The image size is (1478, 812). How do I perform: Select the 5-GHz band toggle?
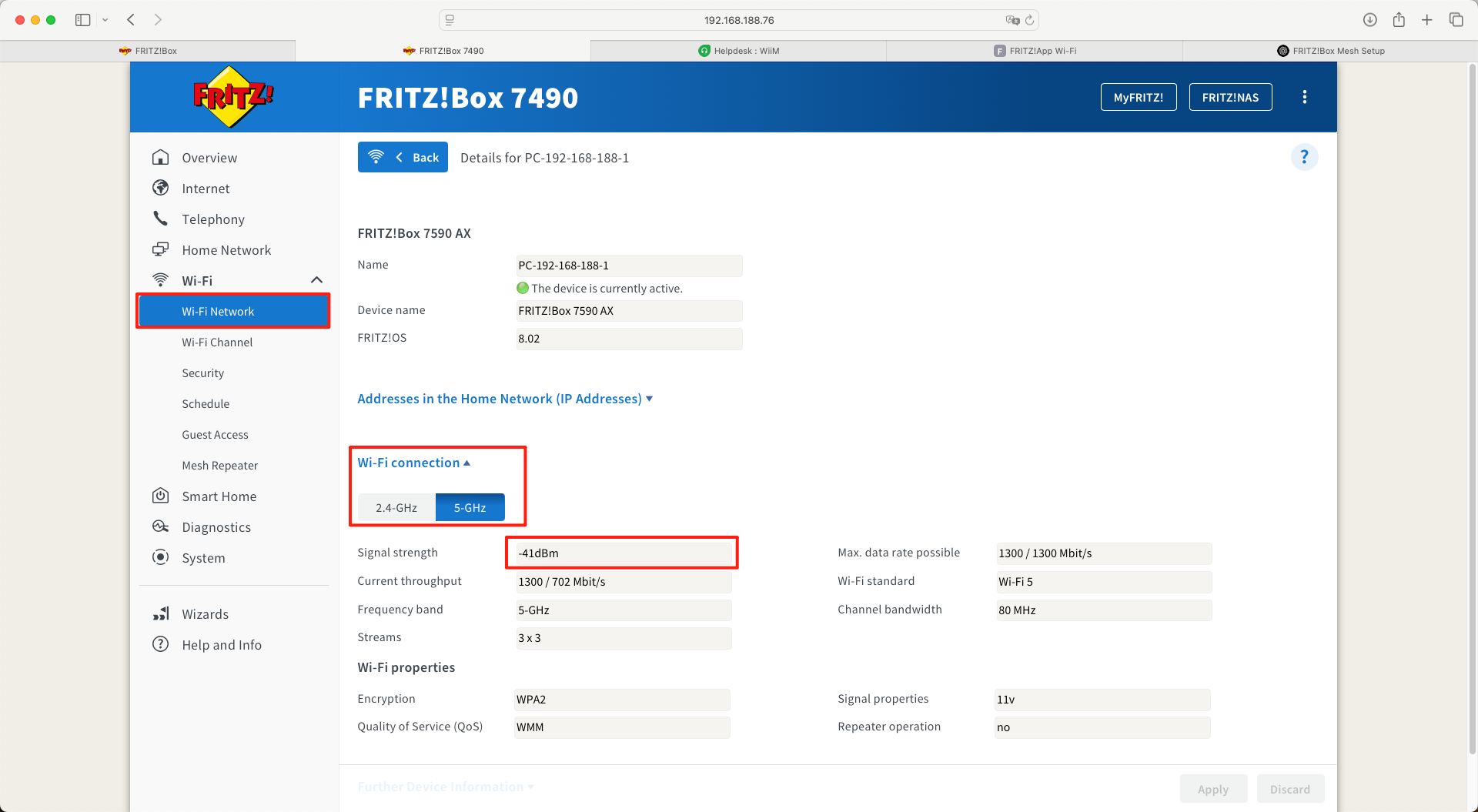point(470,507)
